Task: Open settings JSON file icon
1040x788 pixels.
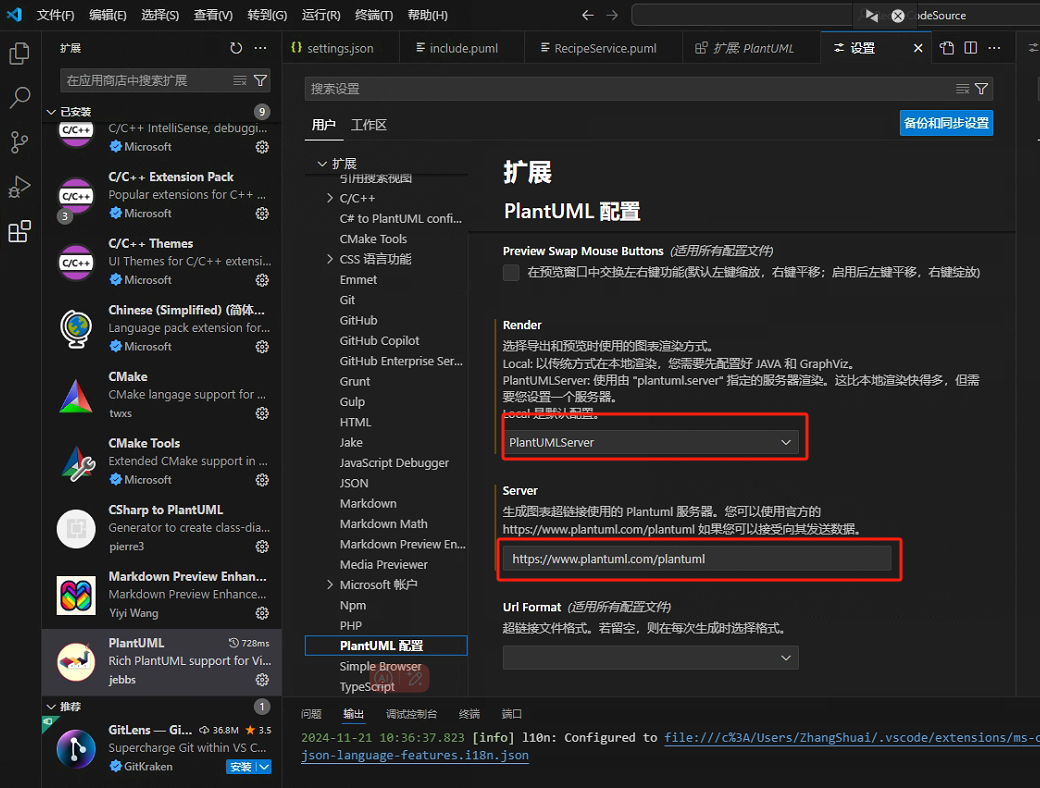Action: click(x=947, y=48)
